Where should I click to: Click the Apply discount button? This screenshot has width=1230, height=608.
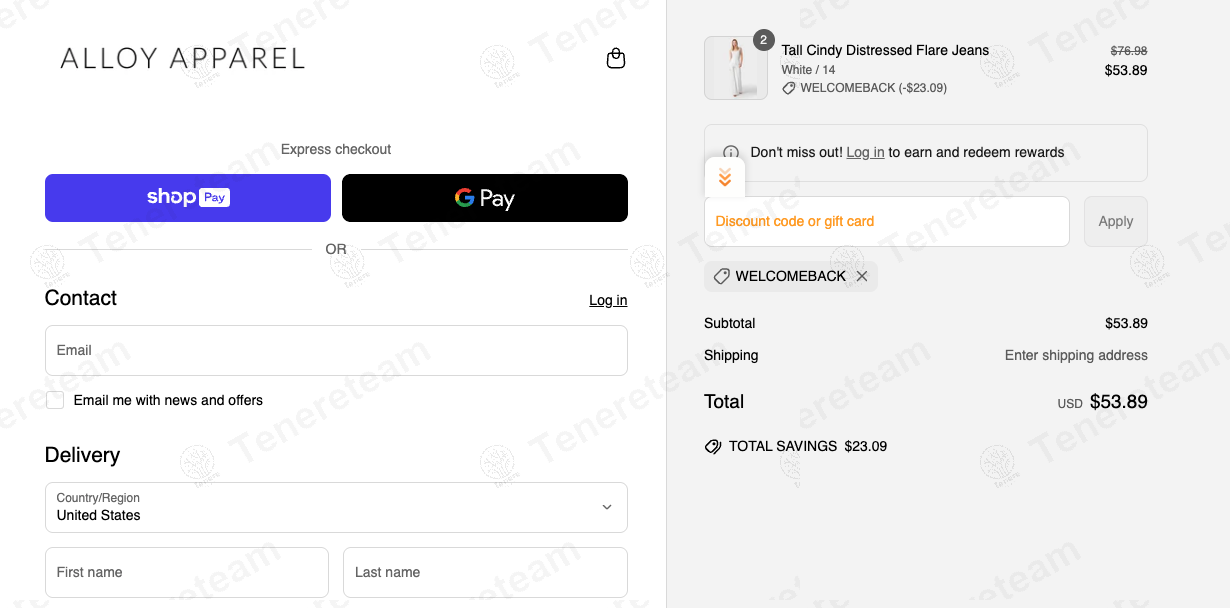1116,222
